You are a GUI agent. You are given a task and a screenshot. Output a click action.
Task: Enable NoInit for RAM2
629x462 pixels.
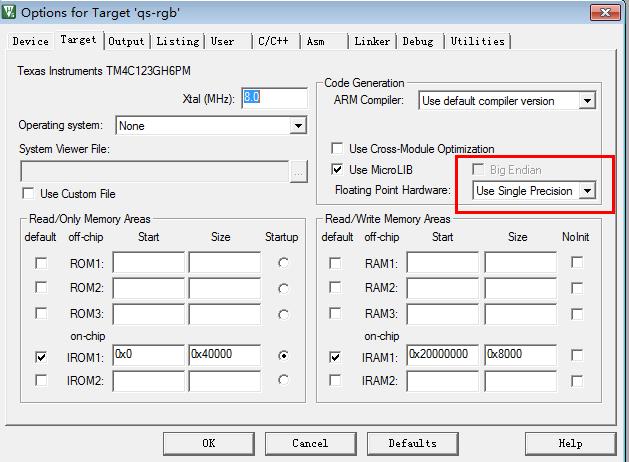[x=577, y=288]
